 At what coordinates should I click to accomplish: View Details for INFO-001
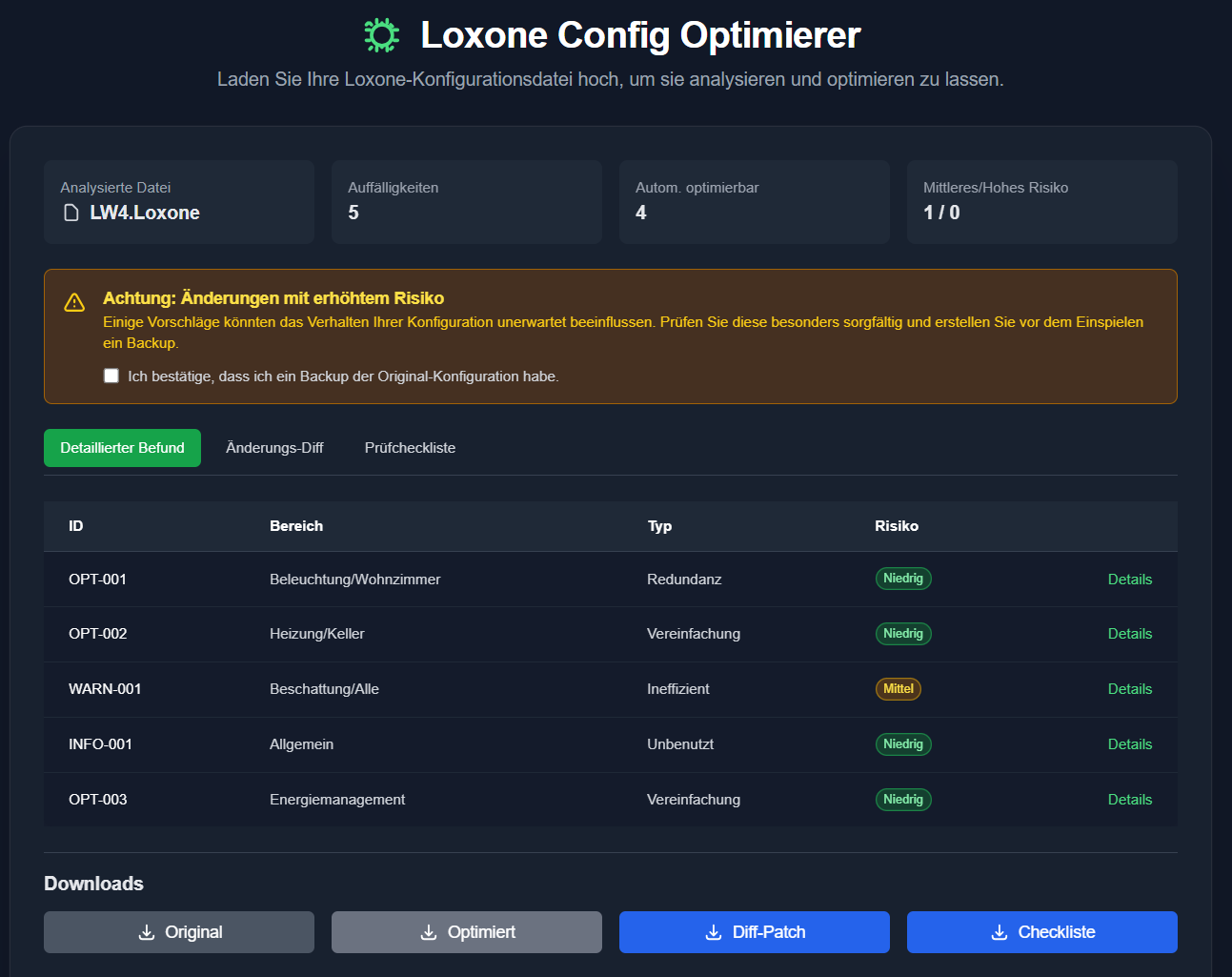point(1130,744)
